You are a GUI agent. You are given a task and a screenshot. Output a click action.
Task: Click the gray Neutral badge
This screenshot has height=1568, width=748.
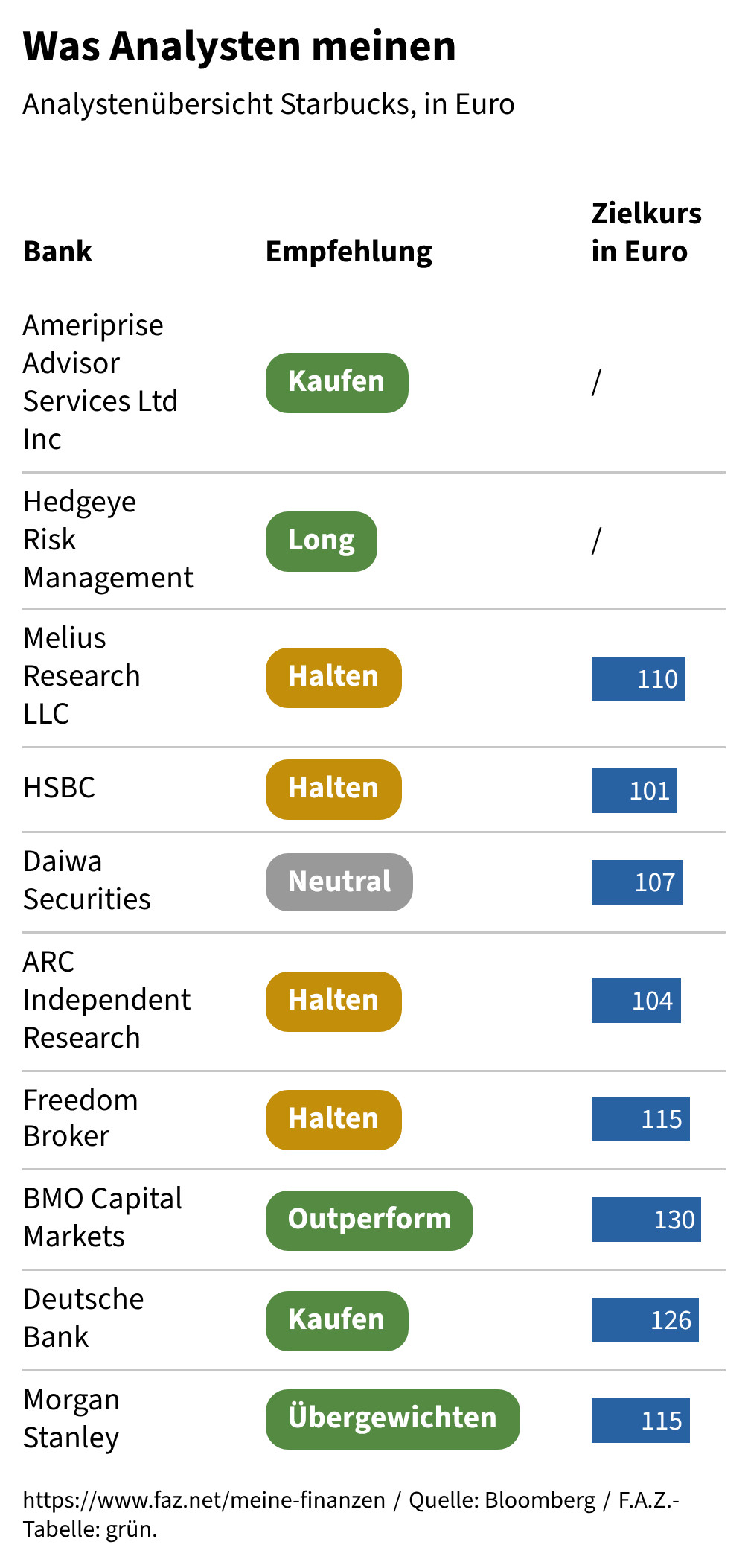339,882
